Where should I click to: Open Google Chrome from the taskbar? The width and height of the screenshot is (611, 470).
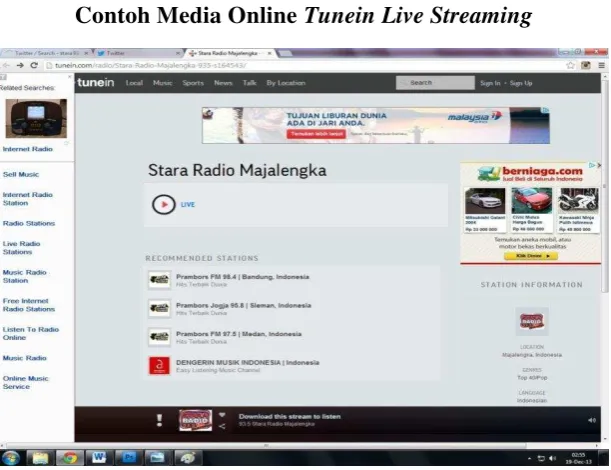[70, 458]
